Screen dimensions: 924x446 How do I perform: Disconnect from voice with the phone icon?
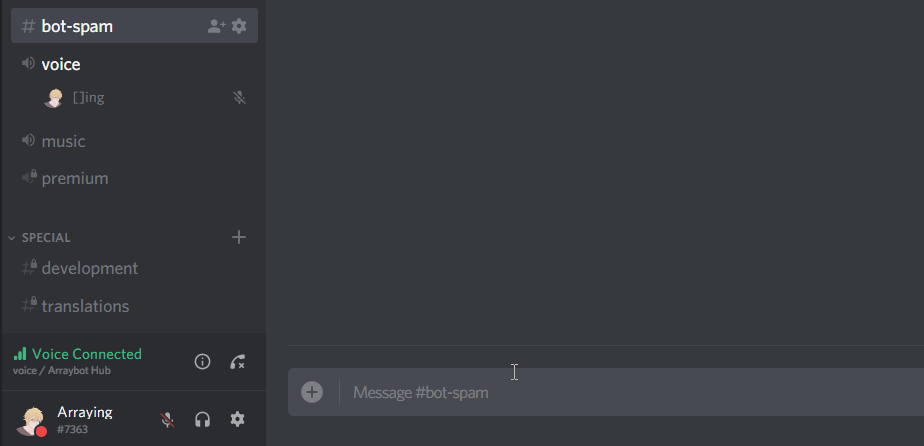pos(237,362)
